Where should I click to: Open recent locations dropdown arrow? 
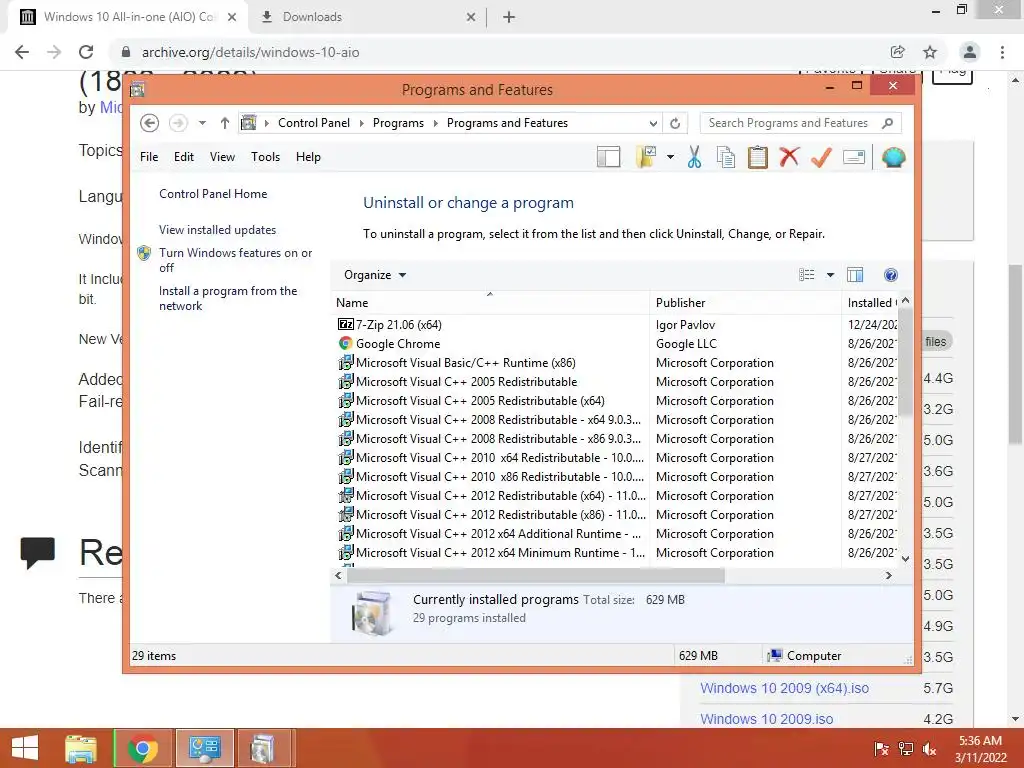pos(202,123)
